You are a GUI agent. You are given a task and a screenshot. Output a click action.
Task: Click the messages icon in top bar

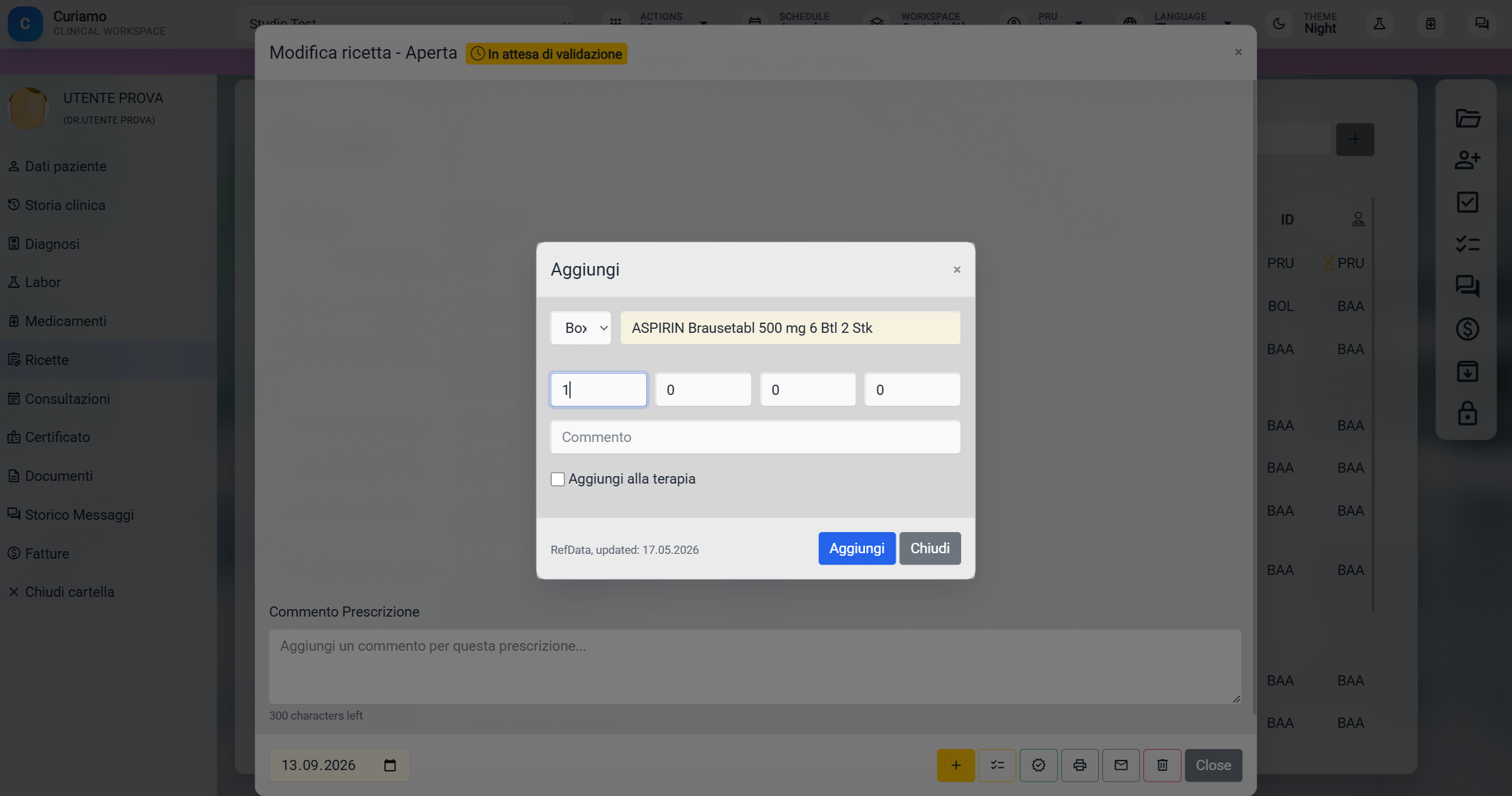[1482, 23]
